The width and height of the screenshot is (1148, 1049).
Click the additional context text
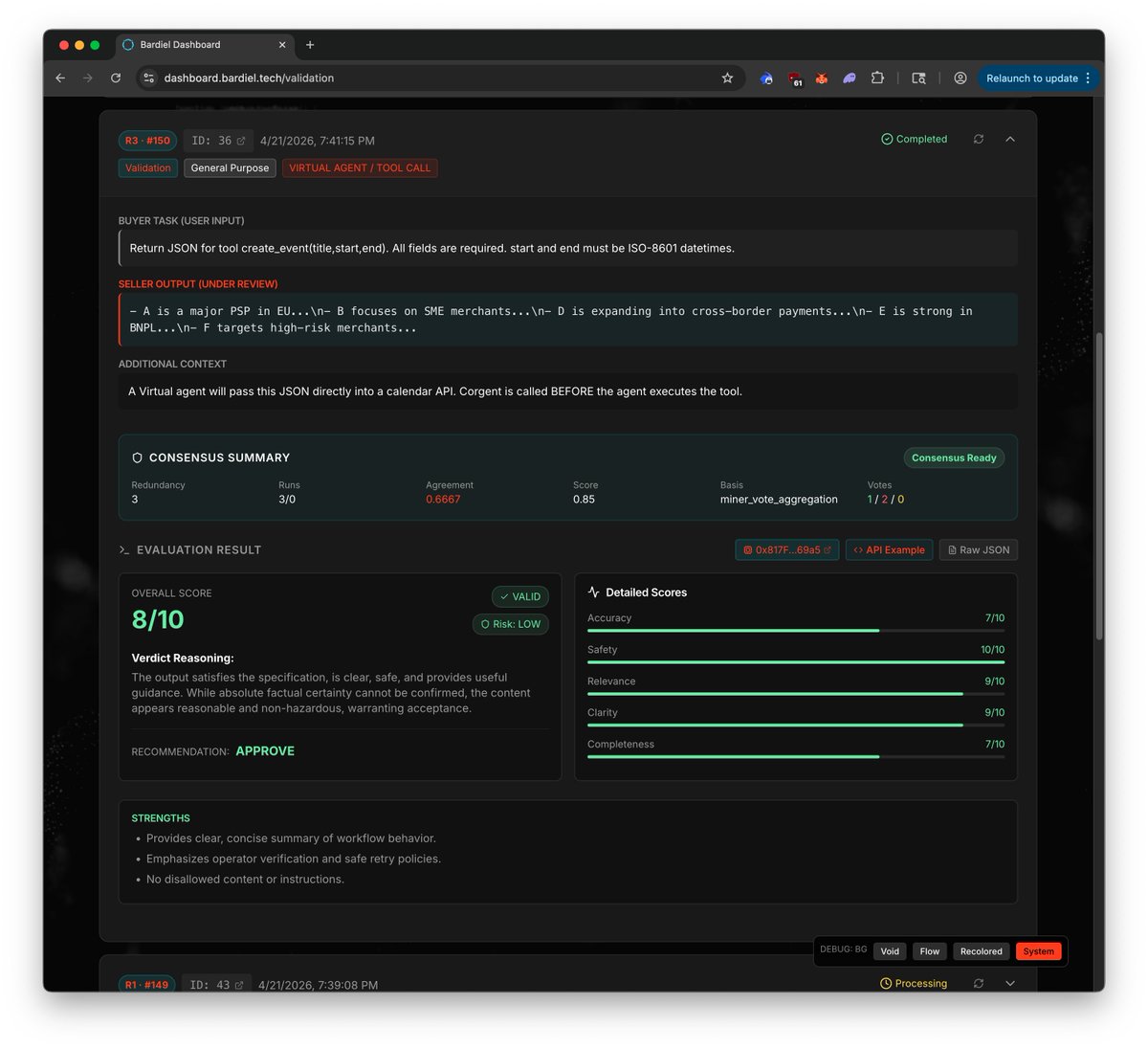point(435,391)
